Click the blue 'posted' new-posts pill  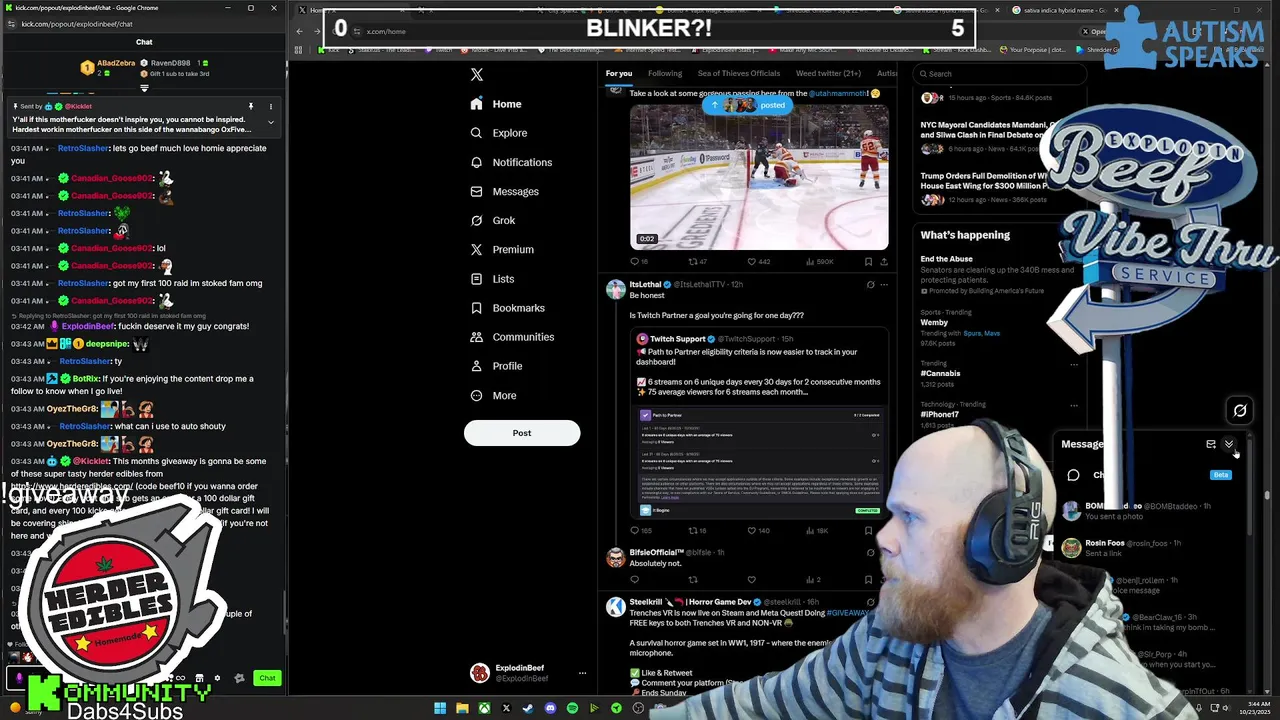click(x=746, y=105)
